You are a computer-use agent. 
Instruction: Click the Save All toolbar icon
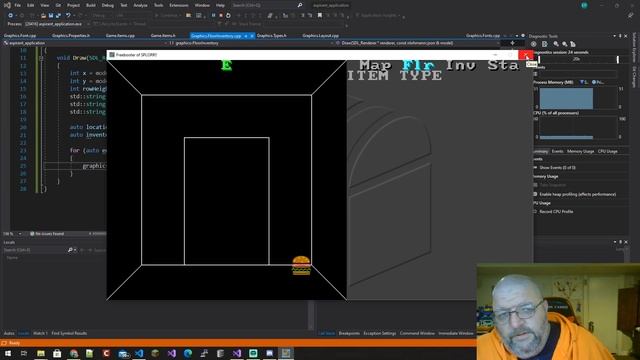[58, 16]
